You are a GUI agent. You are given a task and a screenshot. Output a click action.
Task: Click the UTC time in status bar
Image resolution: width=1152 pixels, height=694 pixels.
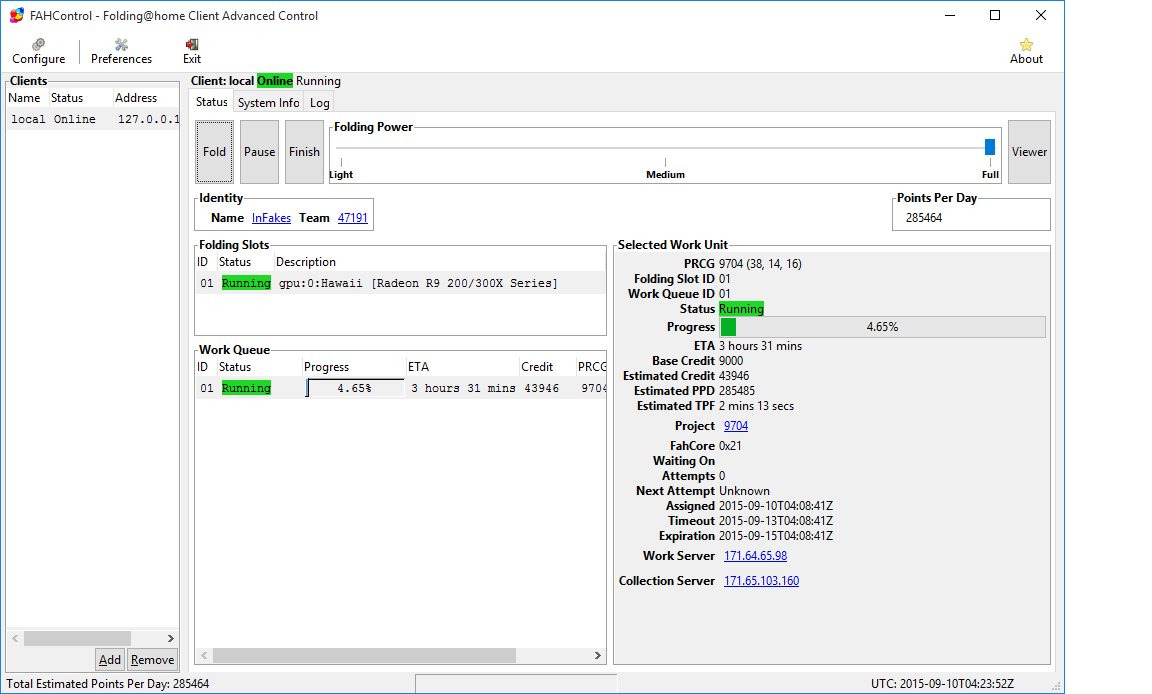943,684
